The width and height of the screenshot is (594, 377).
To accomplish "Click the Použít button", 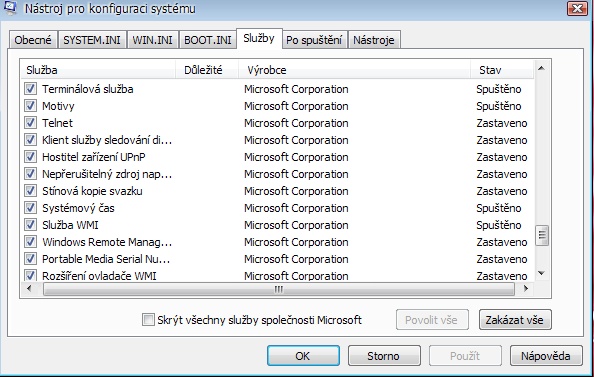I will click(x=465, y=356).
